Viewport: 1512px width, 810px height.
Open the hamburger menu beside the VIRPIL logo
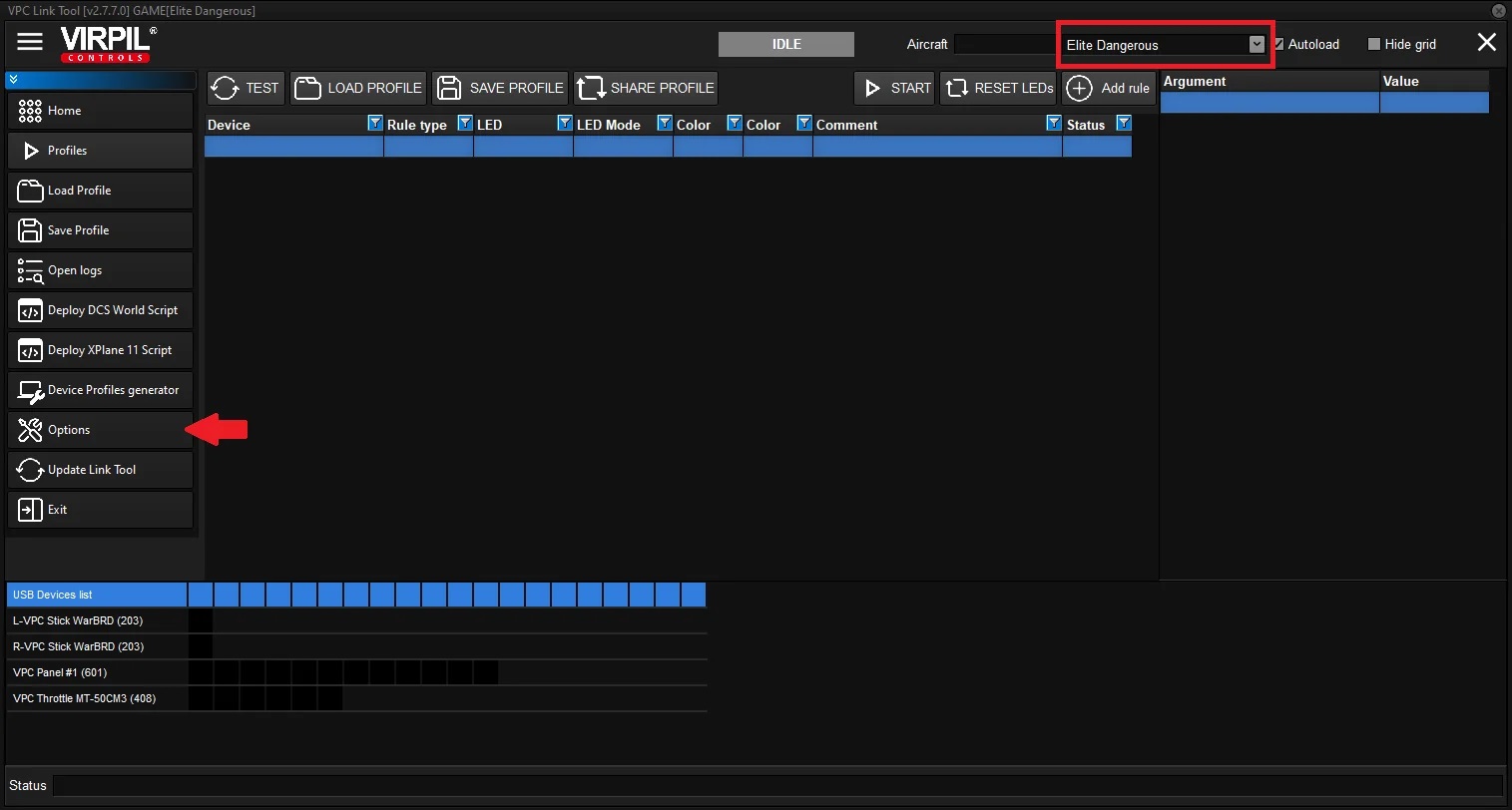point(30,41)
